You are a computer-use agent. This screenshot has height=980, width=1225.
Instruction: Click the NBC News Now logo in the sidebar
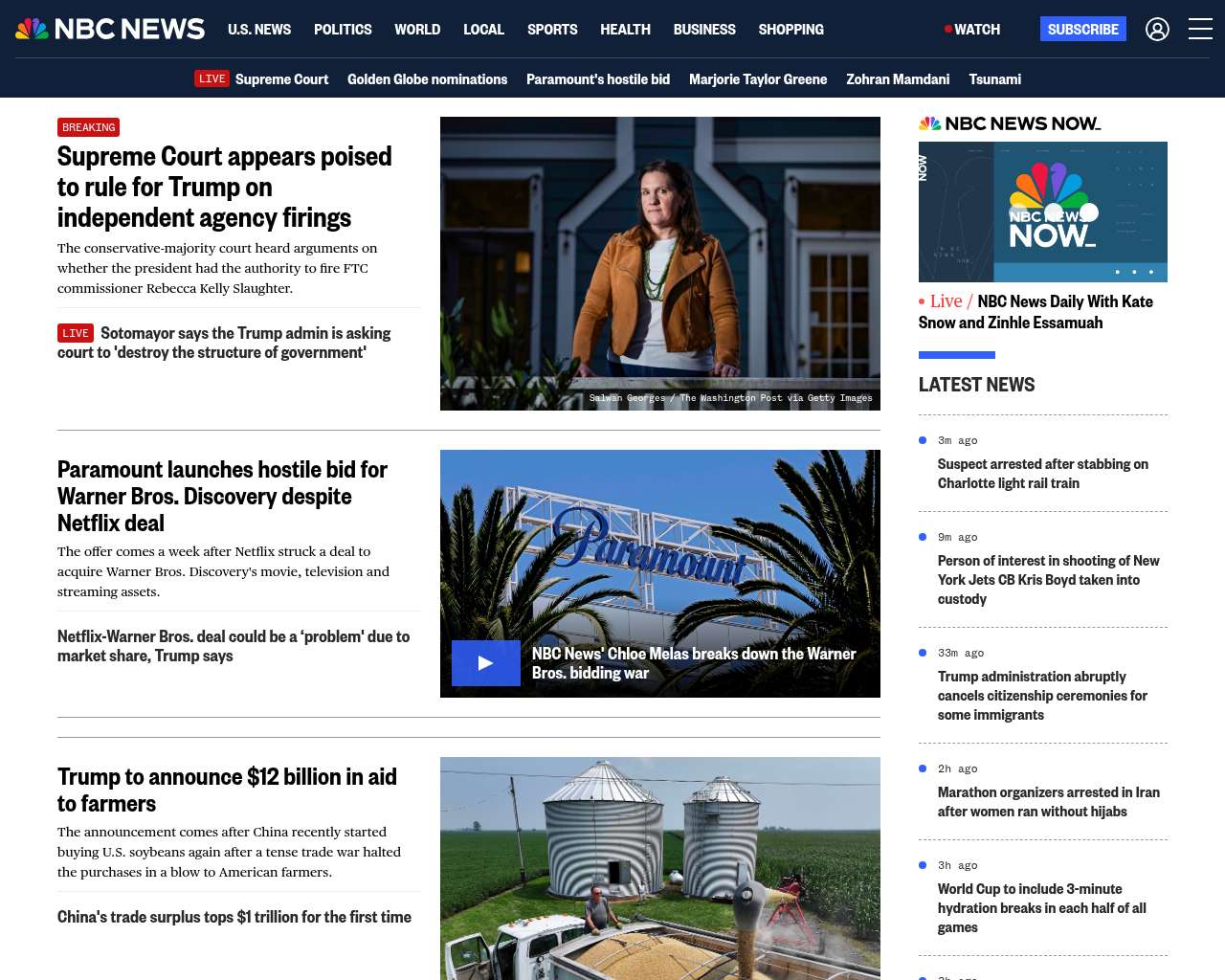[1010, 123]
